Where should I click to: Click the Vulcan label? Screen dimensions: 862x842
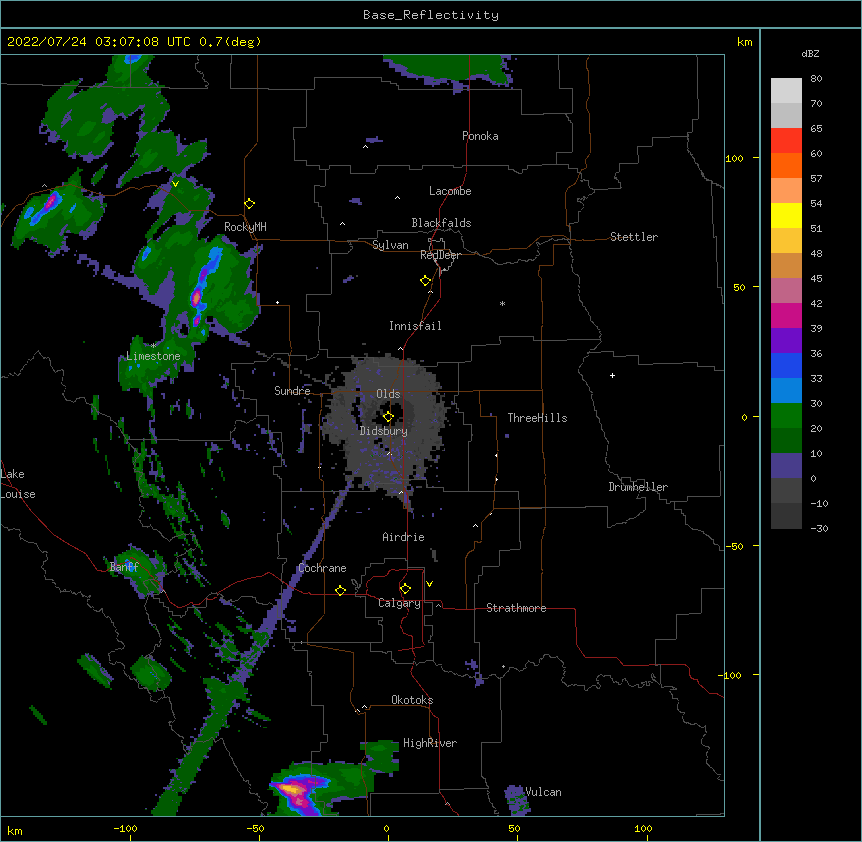tap(543, 792)
